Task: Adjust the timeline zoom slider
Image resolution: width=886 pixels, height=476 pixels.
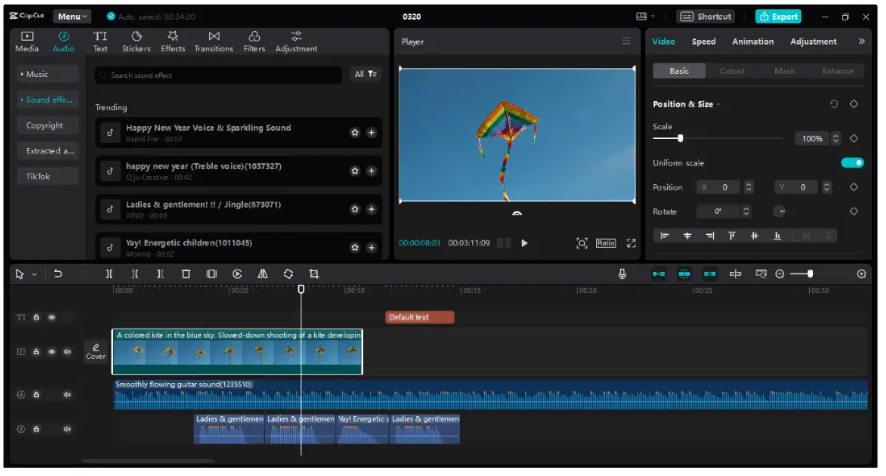Action: [x=810, y=274]
